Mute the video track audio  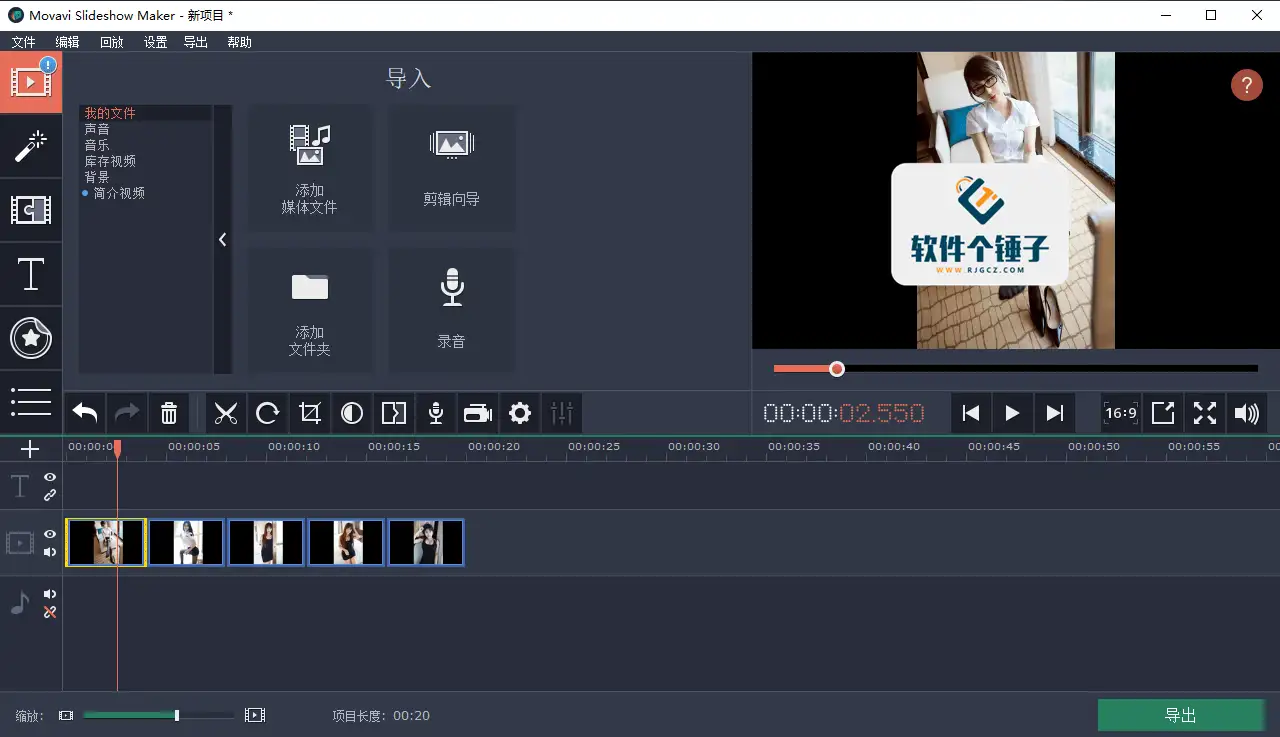[50, 552]
